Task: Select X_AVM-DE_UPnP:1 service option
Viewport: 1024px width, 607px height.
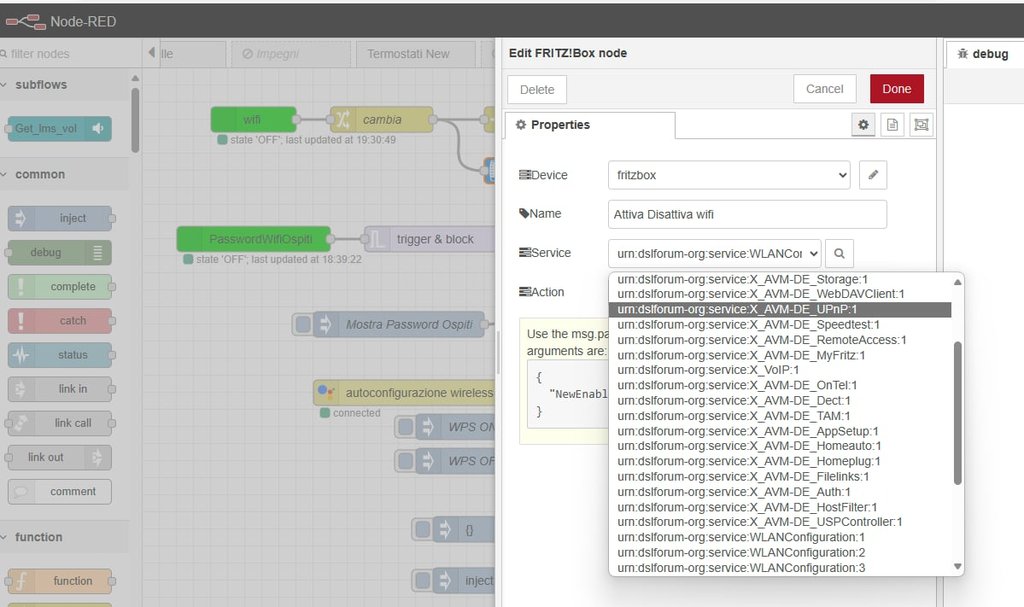Action: [780, 310]
